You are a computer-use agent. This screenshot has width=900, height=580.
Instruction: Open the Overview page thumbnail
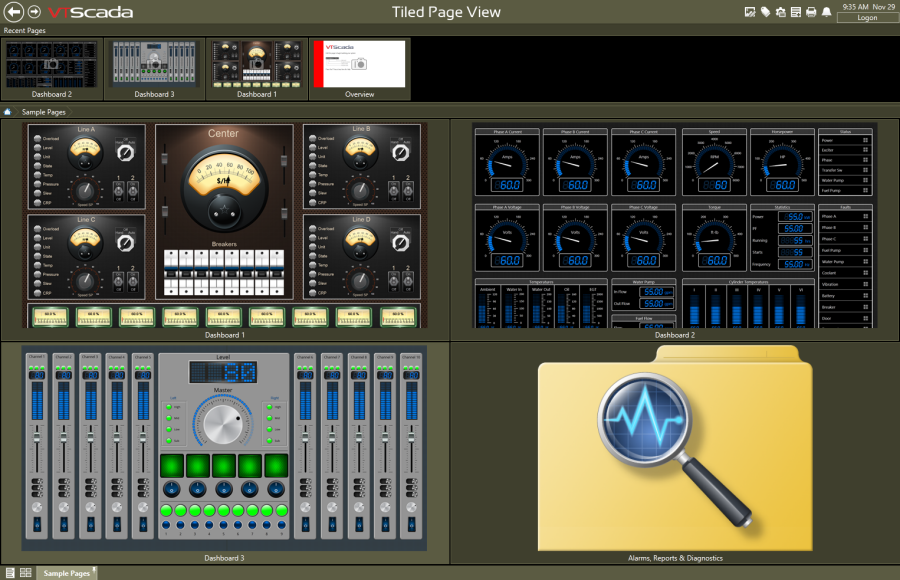pyautogui.click(x=359, y=65)
